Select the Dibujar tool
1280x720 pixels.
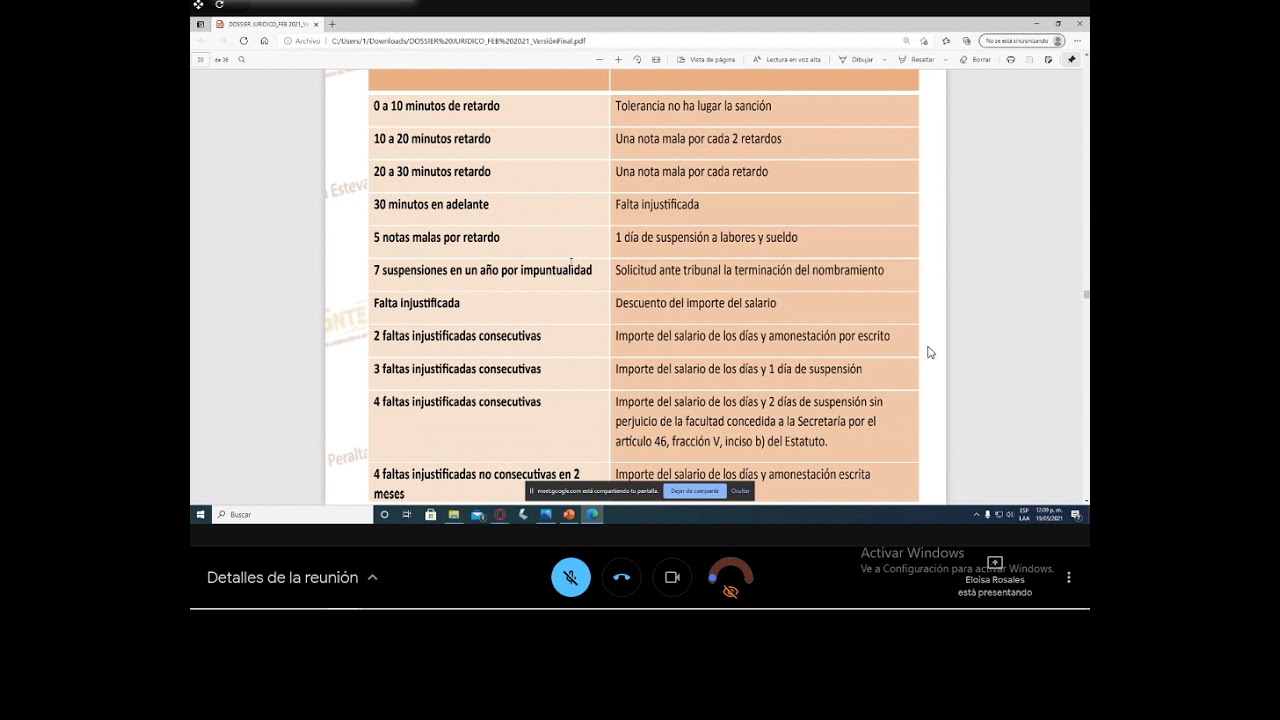856,60
